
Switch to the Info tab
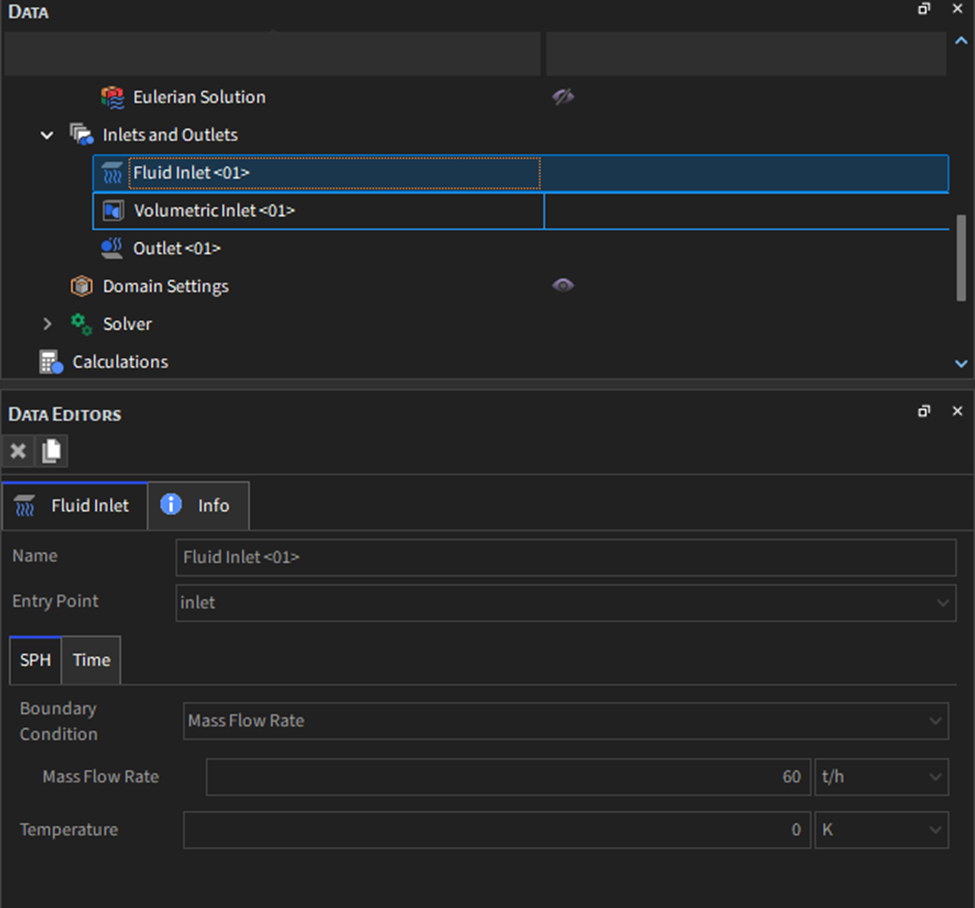coord(198,506)
